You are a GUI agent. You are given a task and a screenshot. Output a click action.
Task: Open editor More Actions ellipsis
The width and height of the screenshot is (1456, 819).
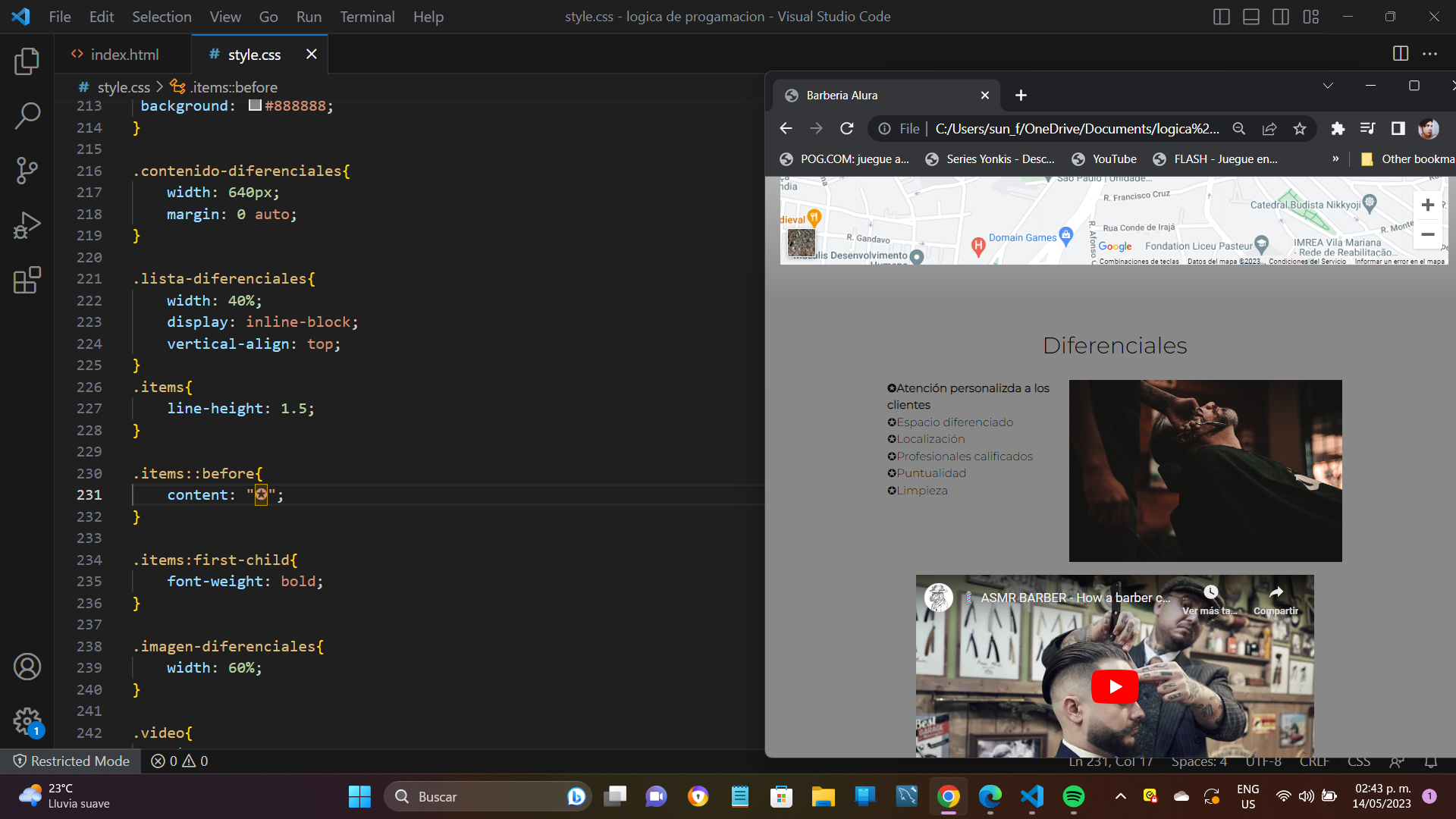click(1429, 54)
